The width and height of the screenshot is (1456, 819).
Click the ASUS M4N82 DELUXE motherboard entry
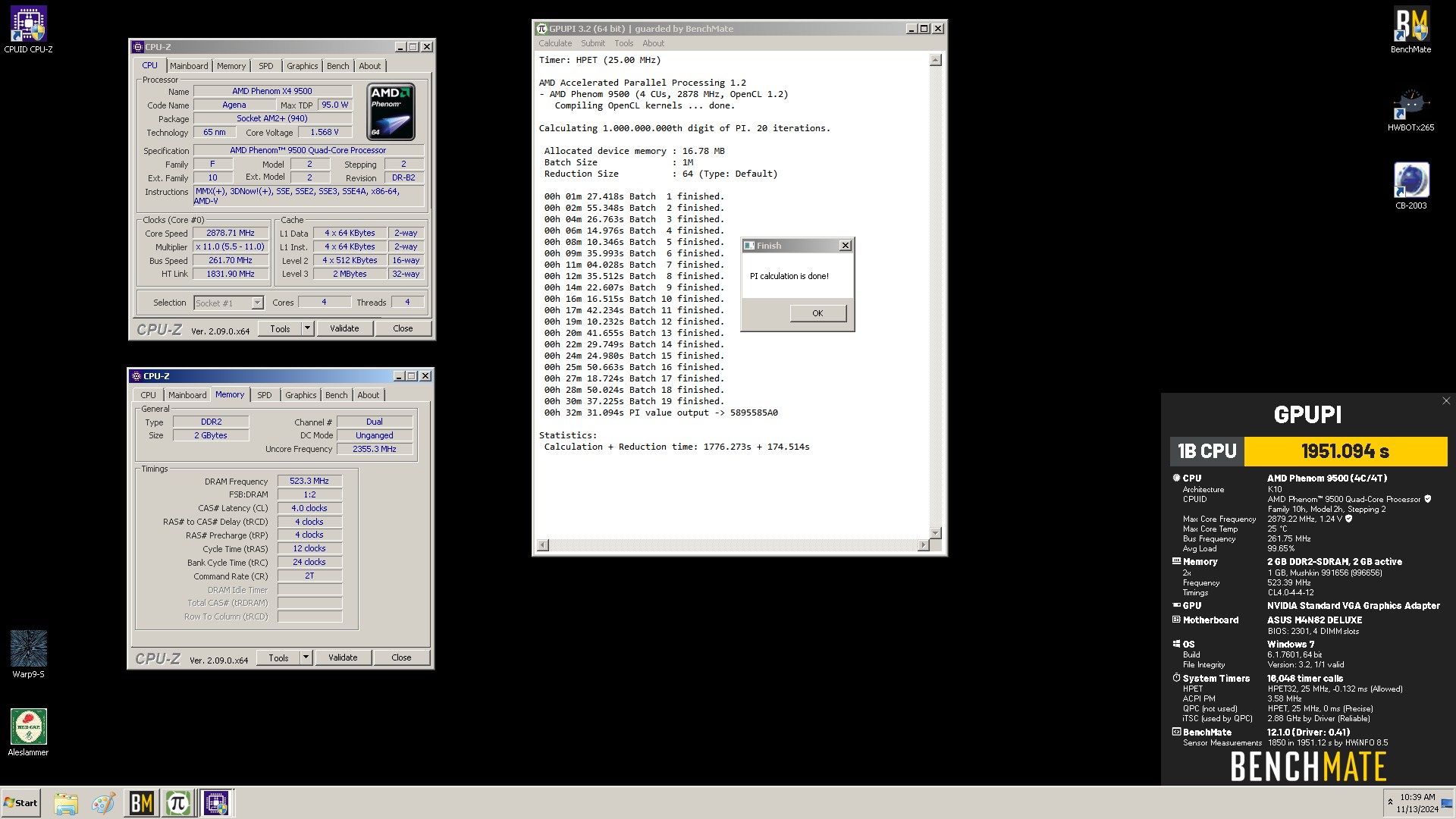point(1315,620)
